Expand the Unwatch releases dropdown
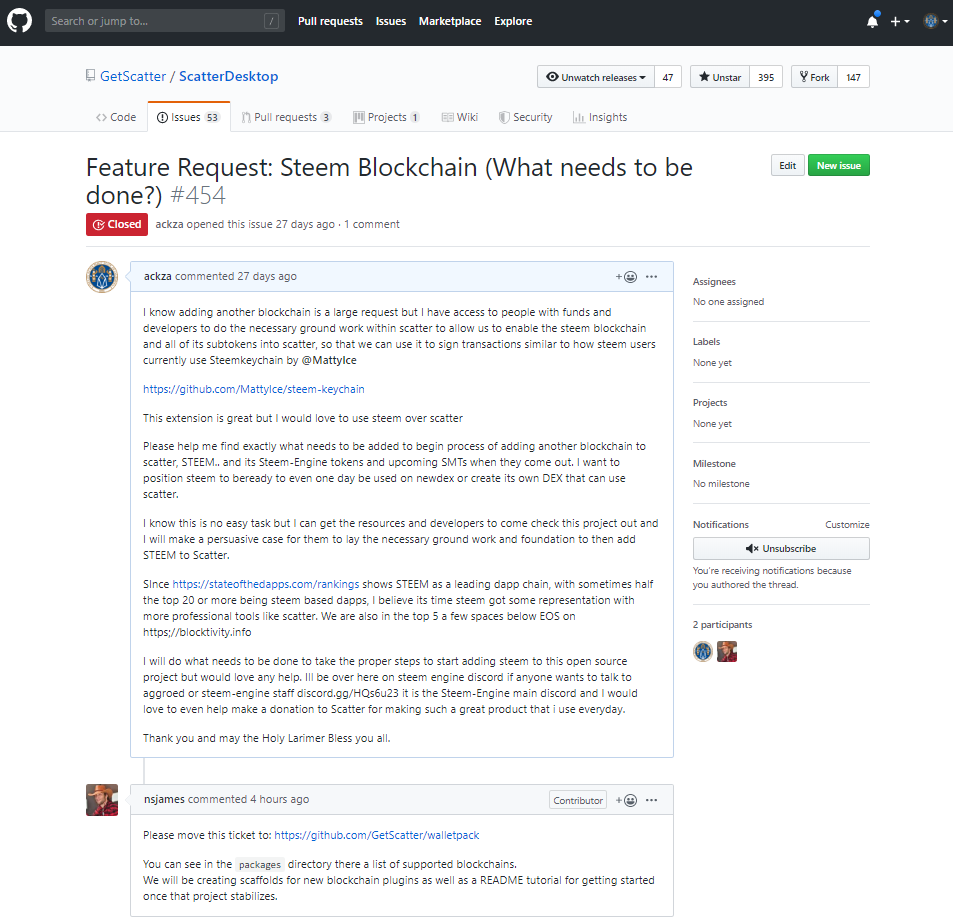The height and width of the screenshot is (917, 953). (596, 77)
